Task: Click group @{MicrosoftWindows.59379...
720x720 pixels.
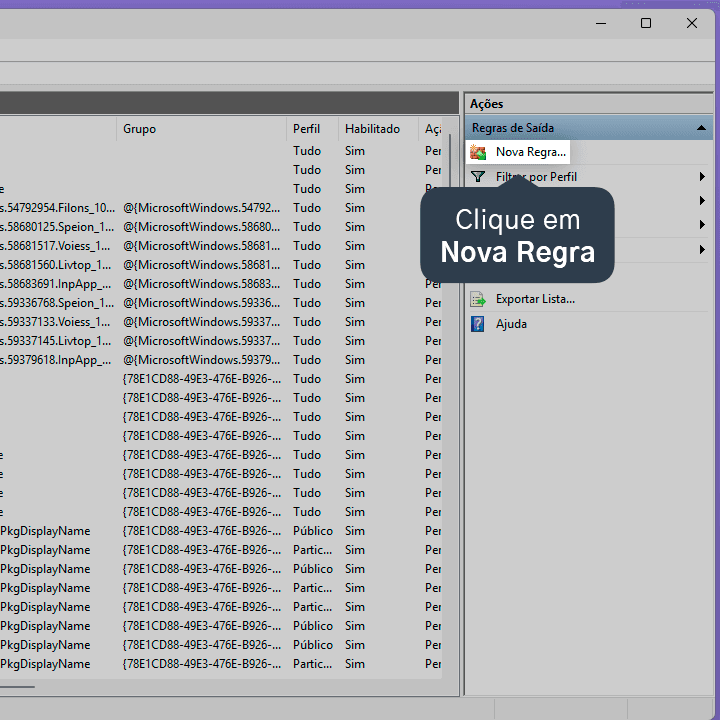Action: coord(201,360)
